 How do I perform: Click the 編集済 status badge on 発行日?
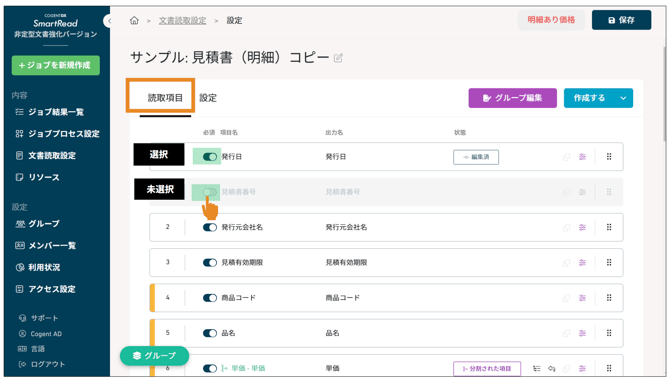pyautogui.click(x=476, y=157)
